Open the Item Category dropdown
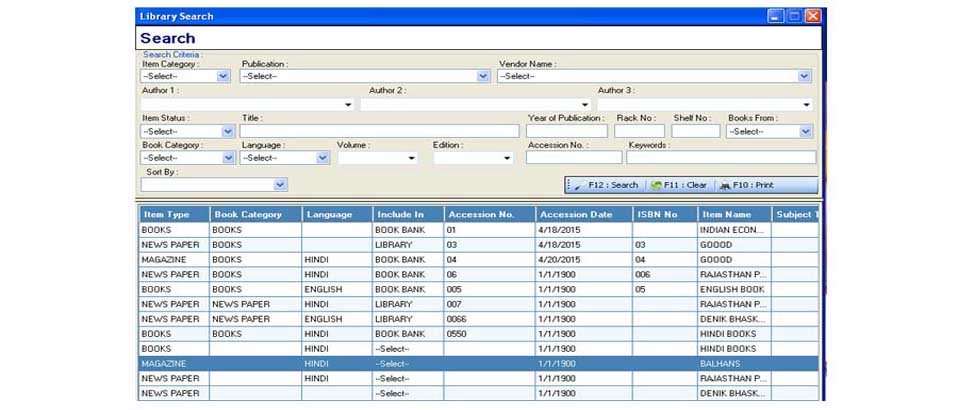The height and width of the screenshot is (410, 958). (223, 76)
